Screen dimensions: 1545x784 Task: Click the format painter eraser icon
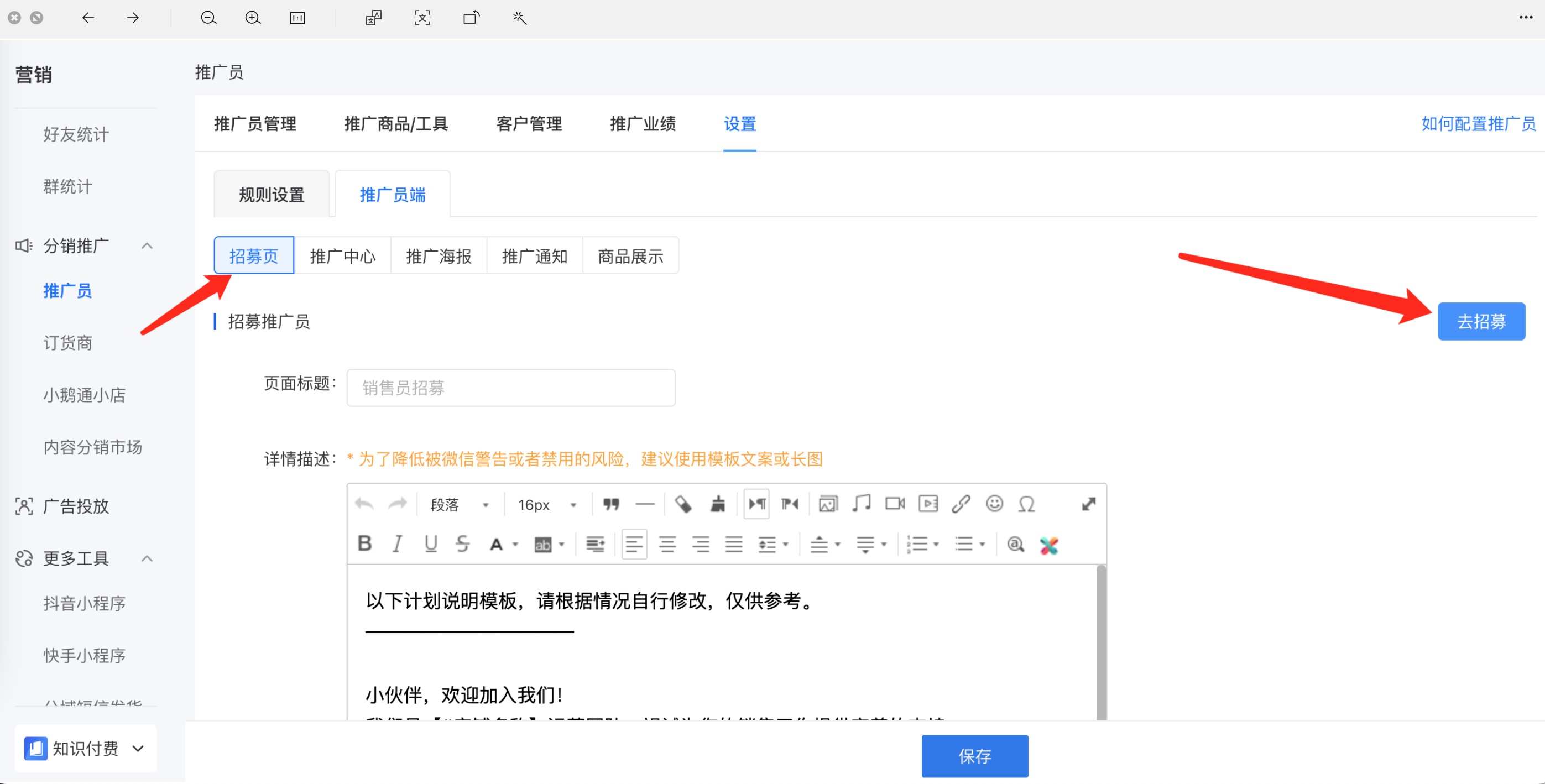[683, 504]
